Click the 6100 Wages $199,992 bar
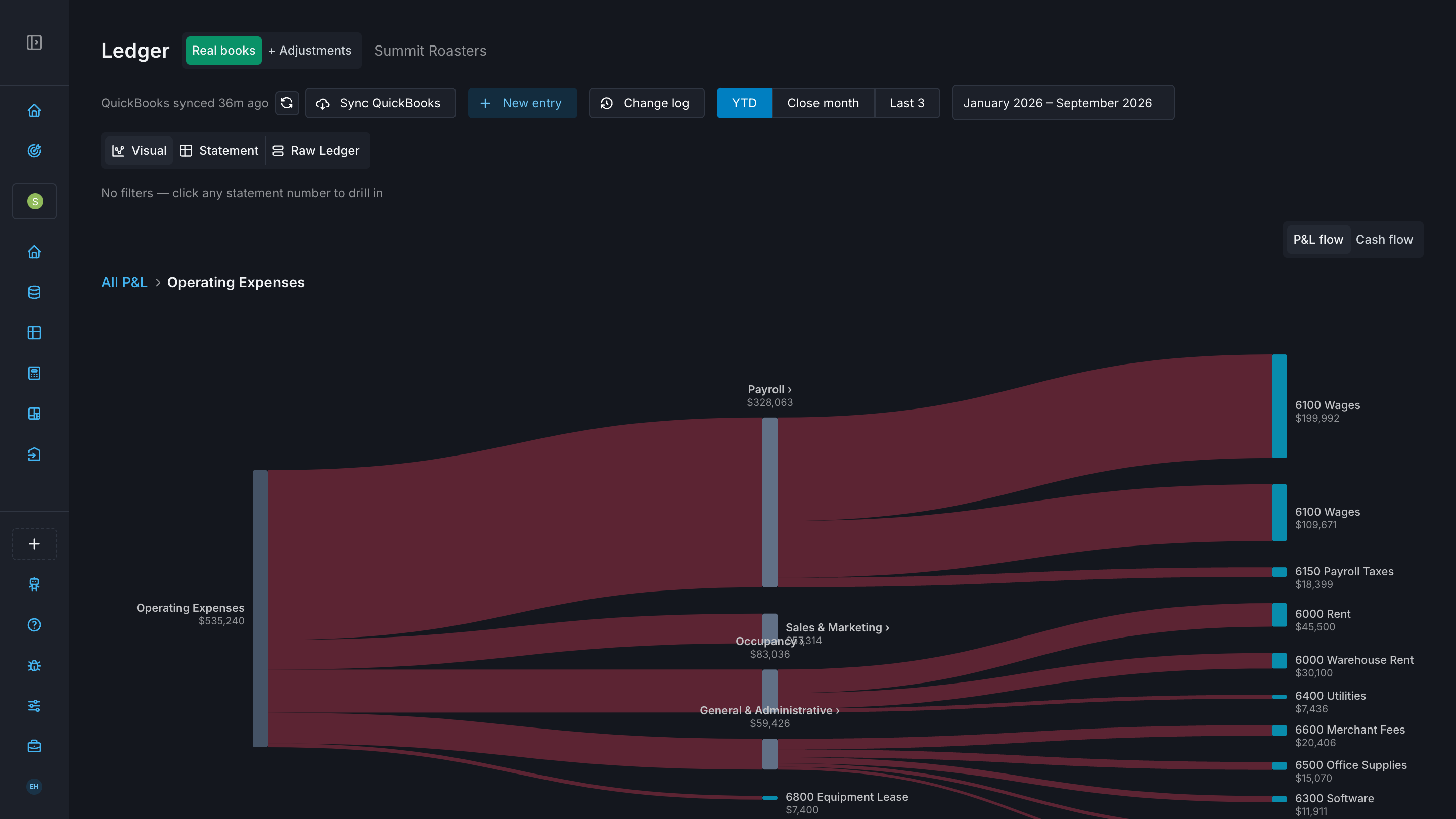1456x819 pixels. (x=1279, y=406)
